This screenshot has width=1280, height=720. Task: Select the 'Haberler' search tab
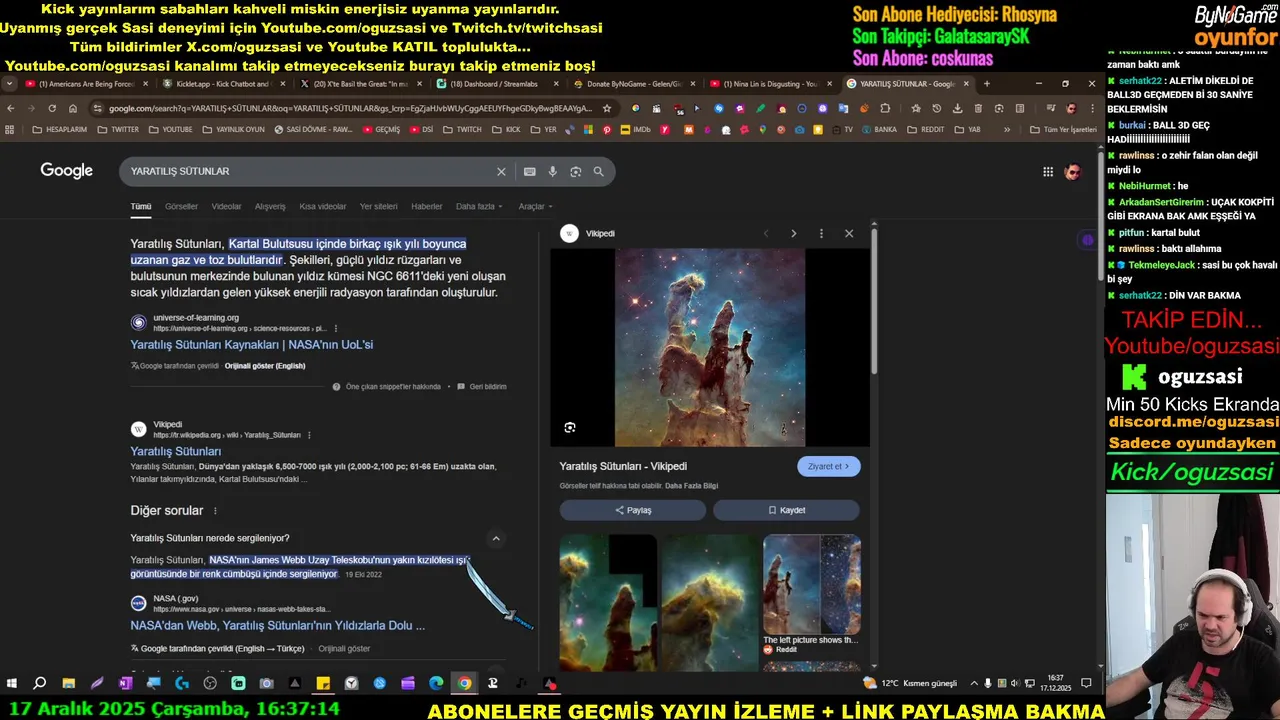click(426, 207)
